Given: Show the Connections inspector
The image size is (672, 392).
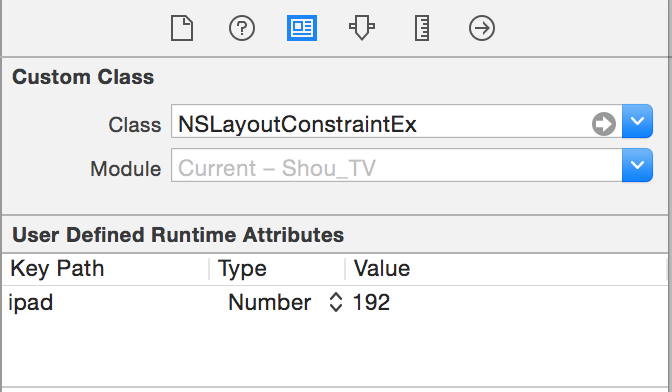Looking at the screenshot, I should pyautogui.click(x=482, y=28).
